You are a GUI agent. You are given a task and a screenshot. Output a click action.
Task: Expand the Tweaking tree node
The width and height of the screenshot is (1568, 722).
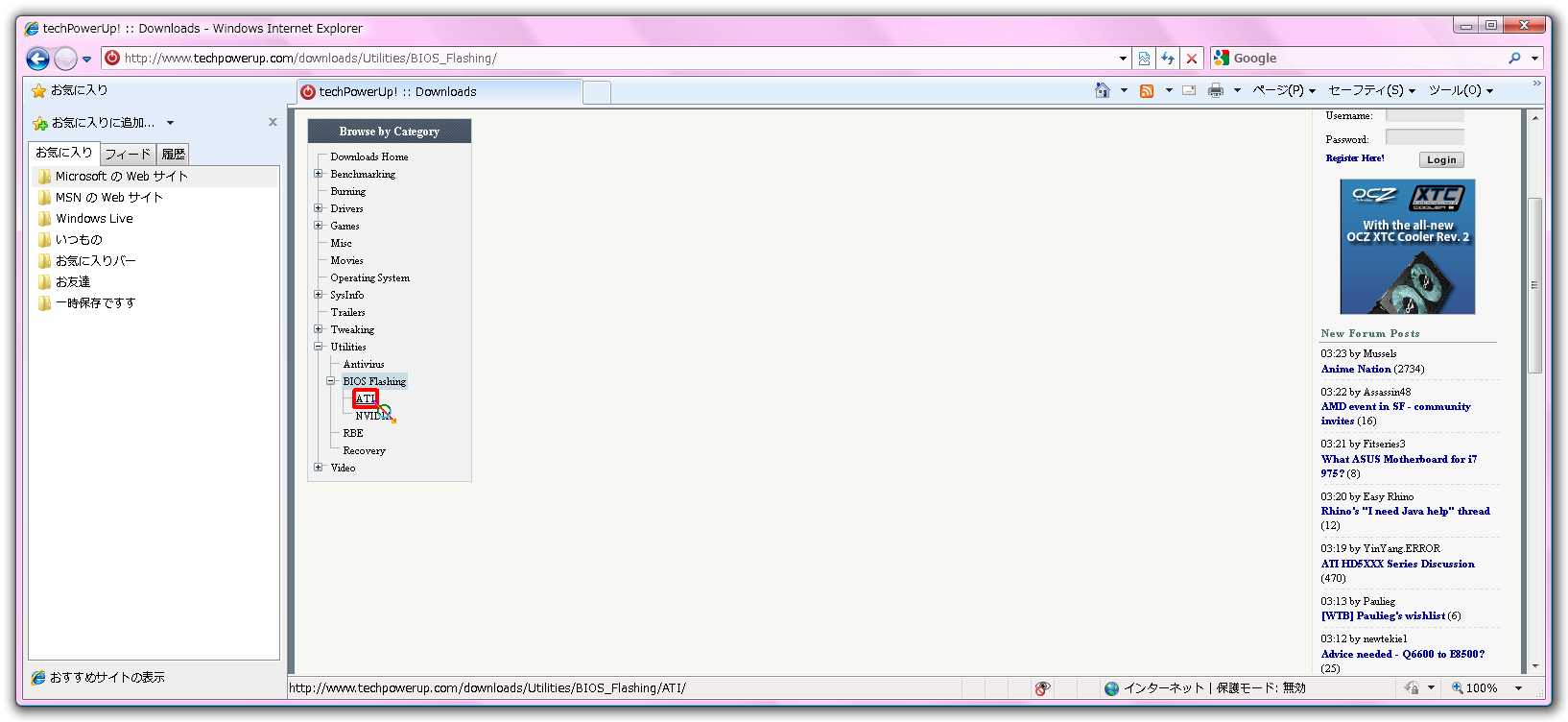(x=319, y=329)
